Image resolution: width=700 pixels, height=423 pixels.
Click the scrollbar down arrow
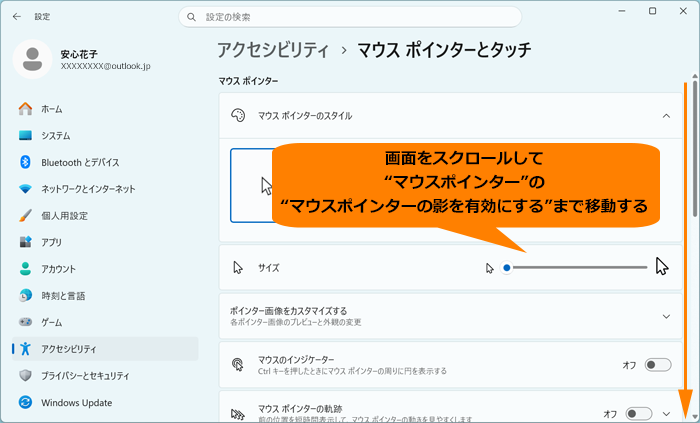point(695,415)
